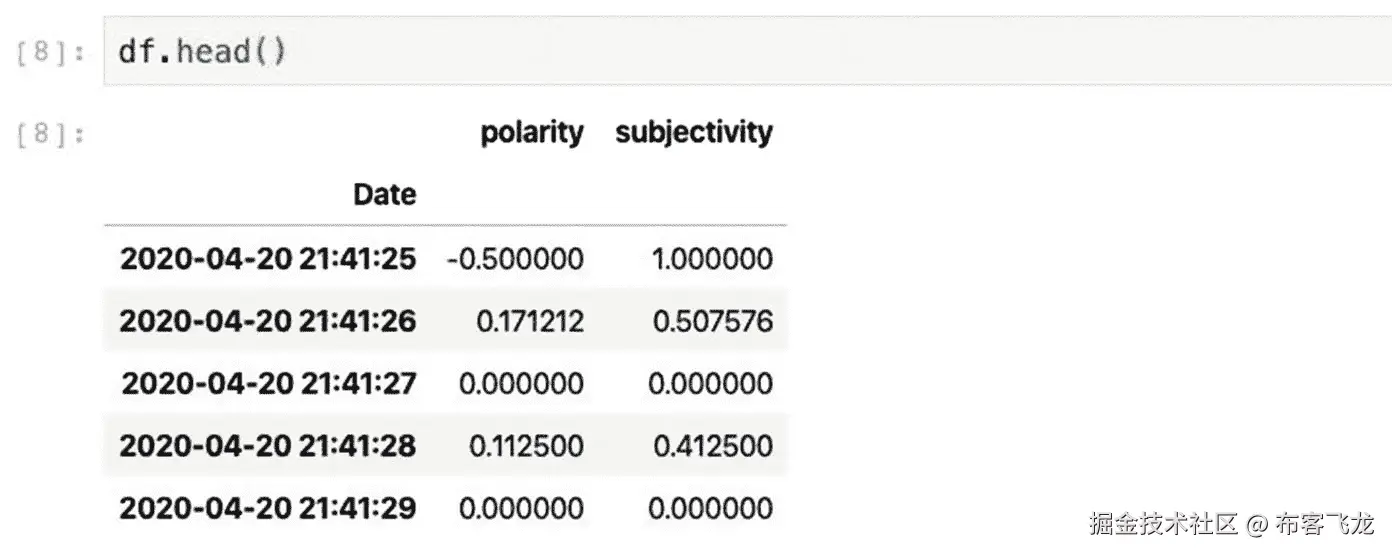Select row index 2020-04-20 21:41:26
1392x555 pixels.
[x=268, y=321]
